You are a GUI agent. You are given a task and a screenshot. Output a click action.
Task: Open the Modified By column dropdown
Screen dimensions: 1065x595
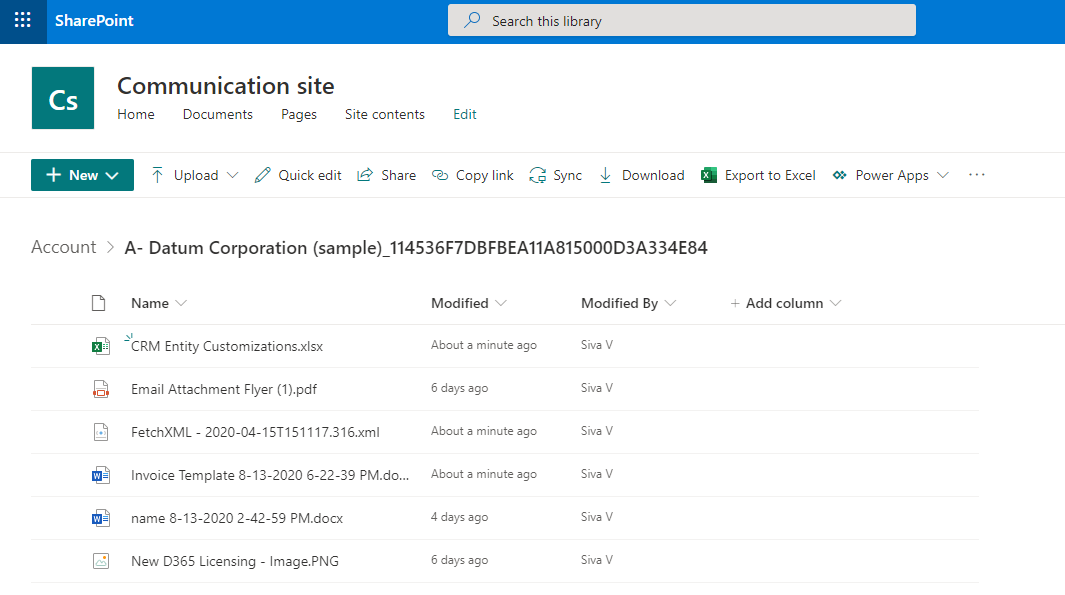[670, 304]
